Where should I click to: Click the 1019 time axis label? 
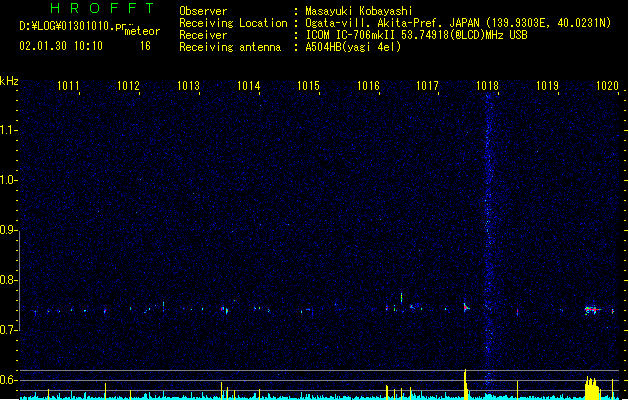[x=547, y=86]
